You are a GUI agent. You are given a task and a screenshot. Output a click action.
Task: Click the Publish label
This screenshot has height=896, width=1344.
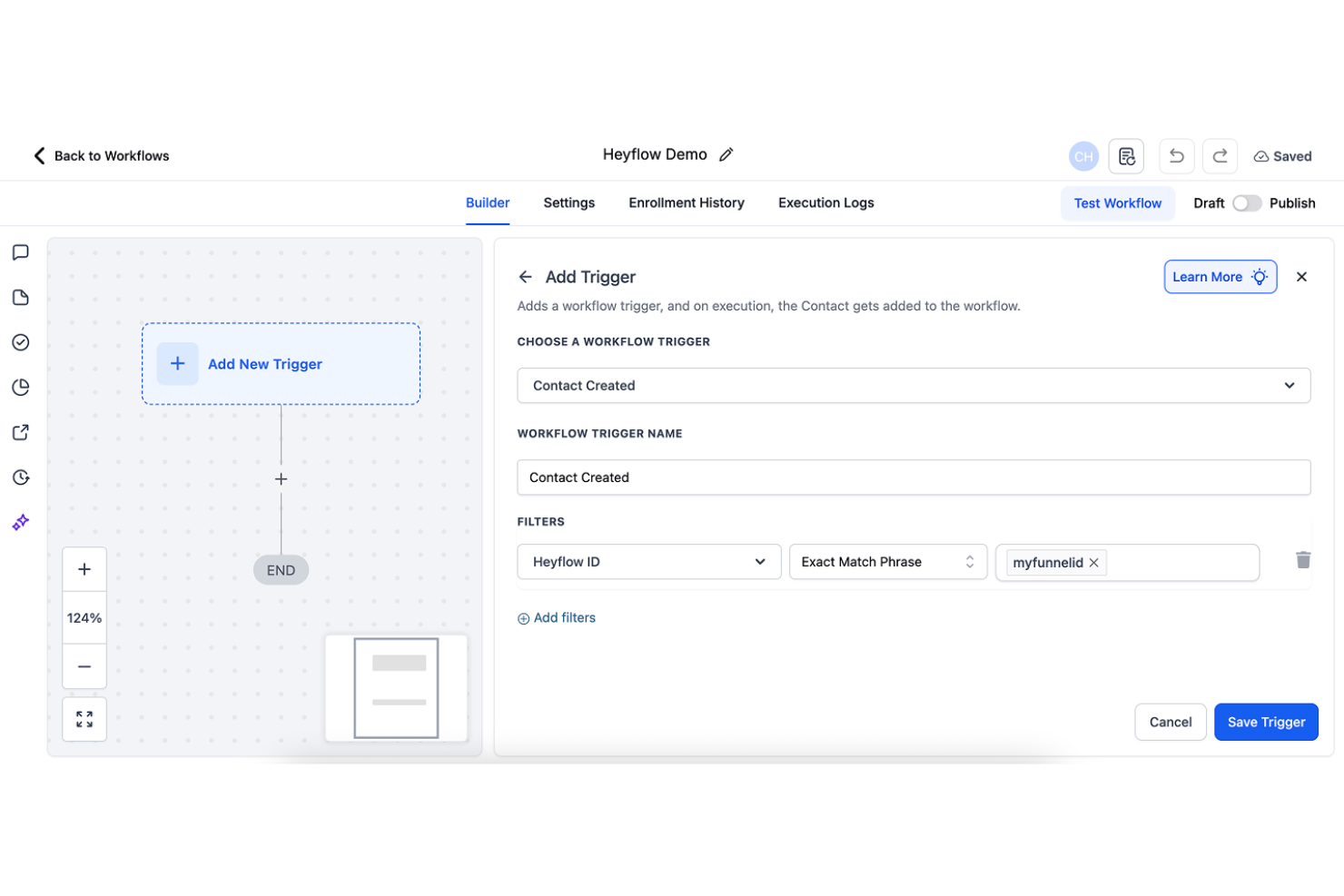pyautogui.click(x=1292, y=203)
